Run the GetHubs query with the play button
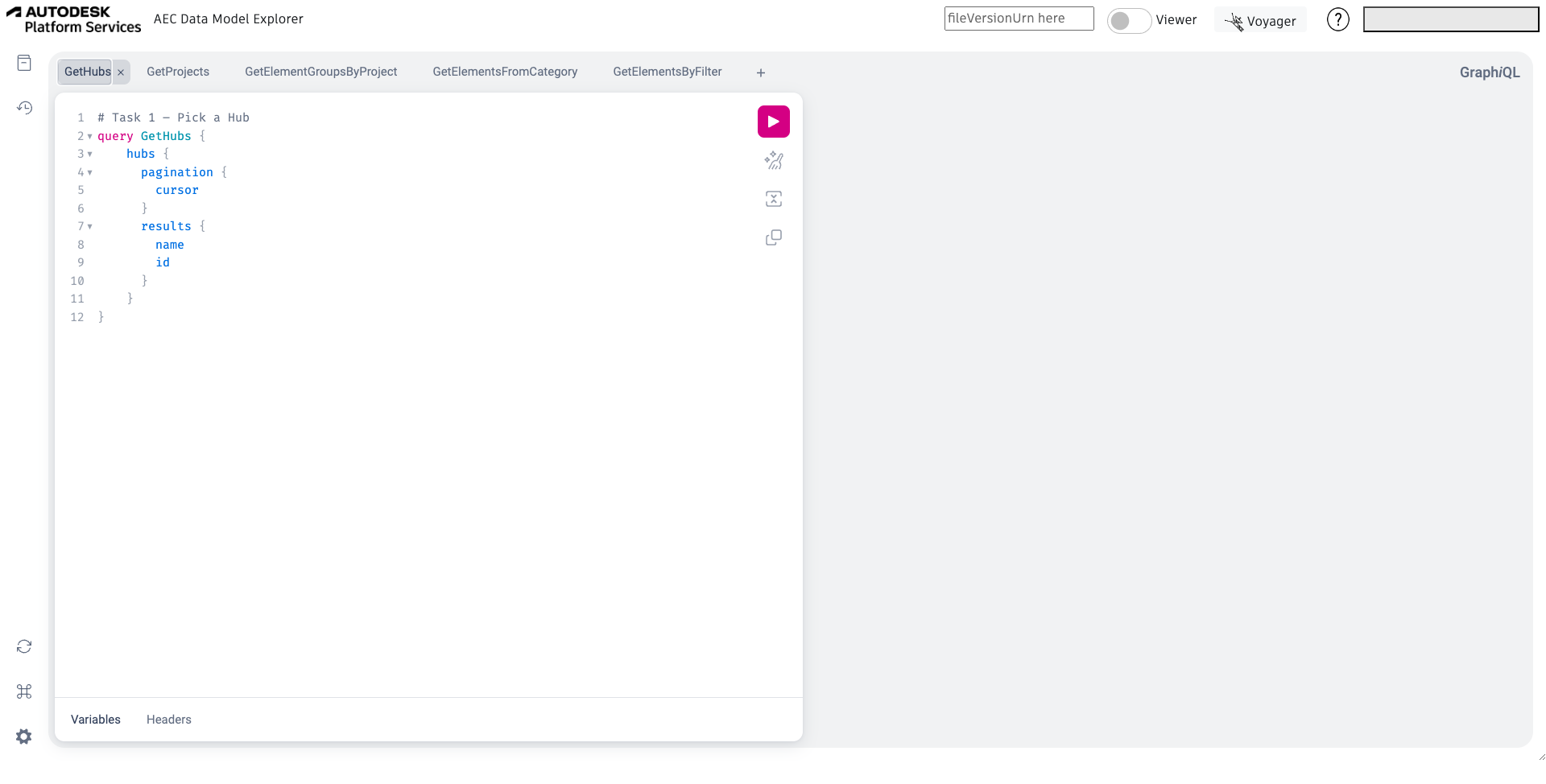Screen dimensions: 1546x784 (x=773, y=122)
